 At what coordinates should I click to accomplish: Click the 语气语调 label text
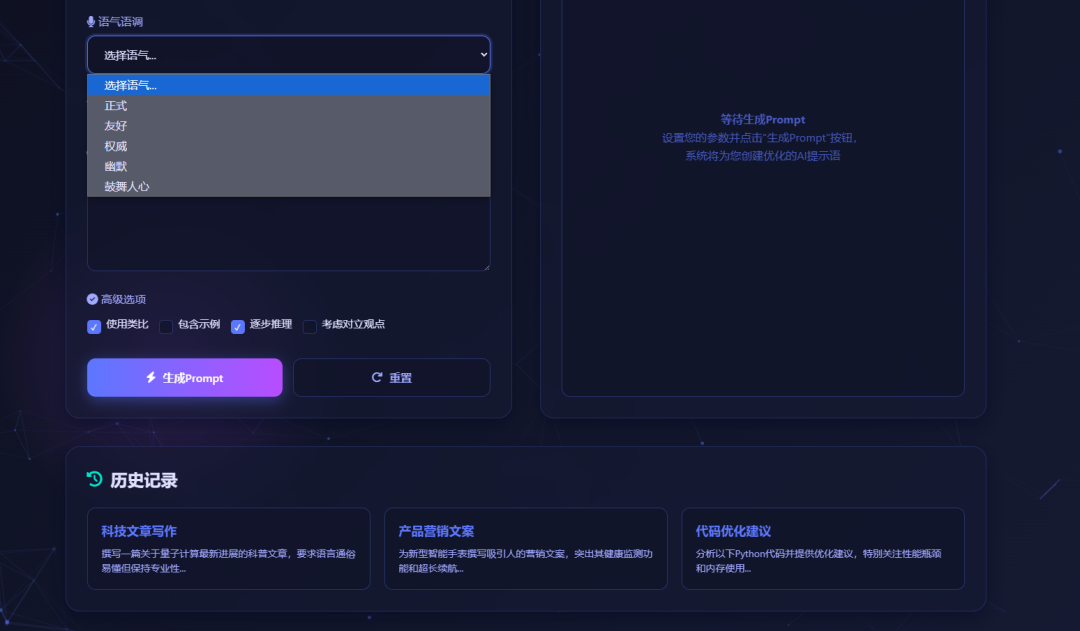[x=121, y=21]
